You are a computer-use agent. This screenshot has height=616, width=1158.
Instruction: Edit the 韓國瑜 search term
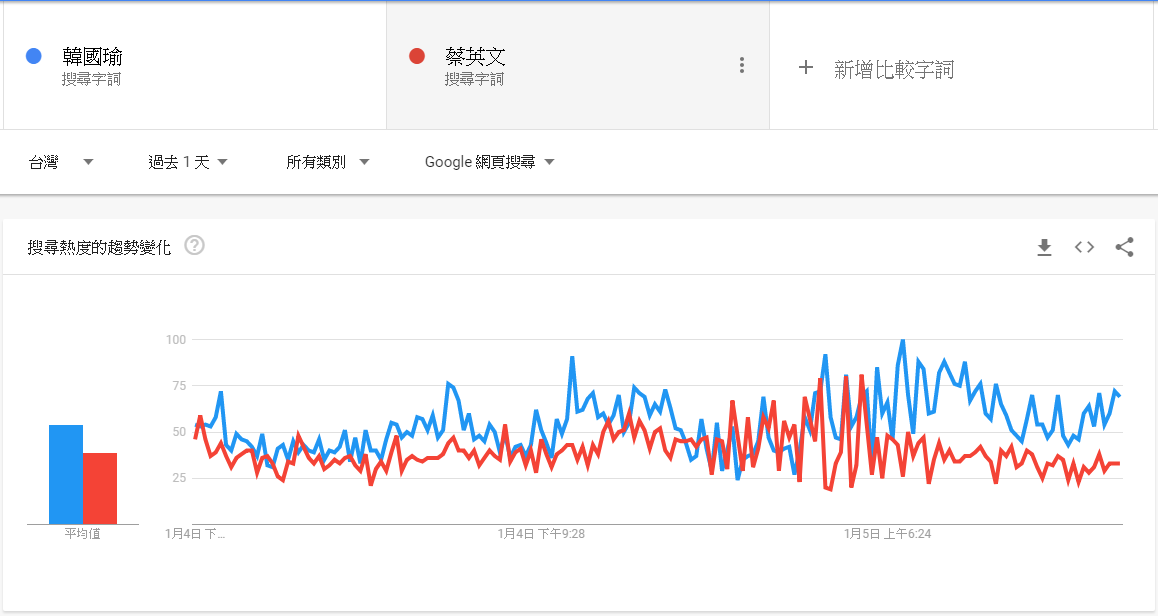[92, 57]
